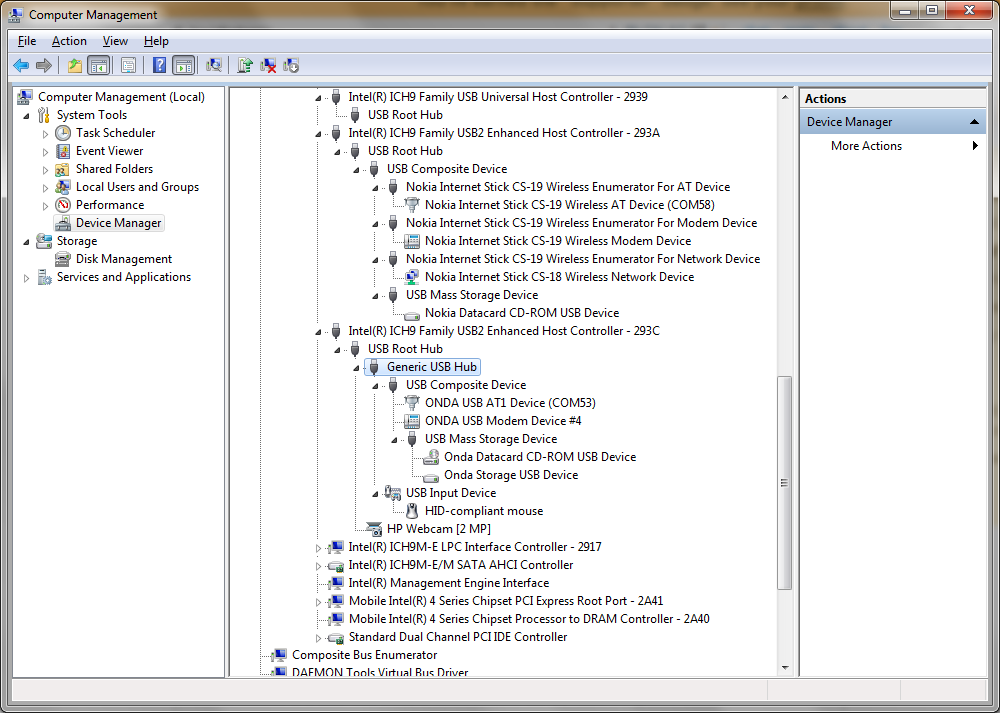Click the ONDA USB AT1 Device port icon
The image size is (1000, 713).
coord(412,403)
